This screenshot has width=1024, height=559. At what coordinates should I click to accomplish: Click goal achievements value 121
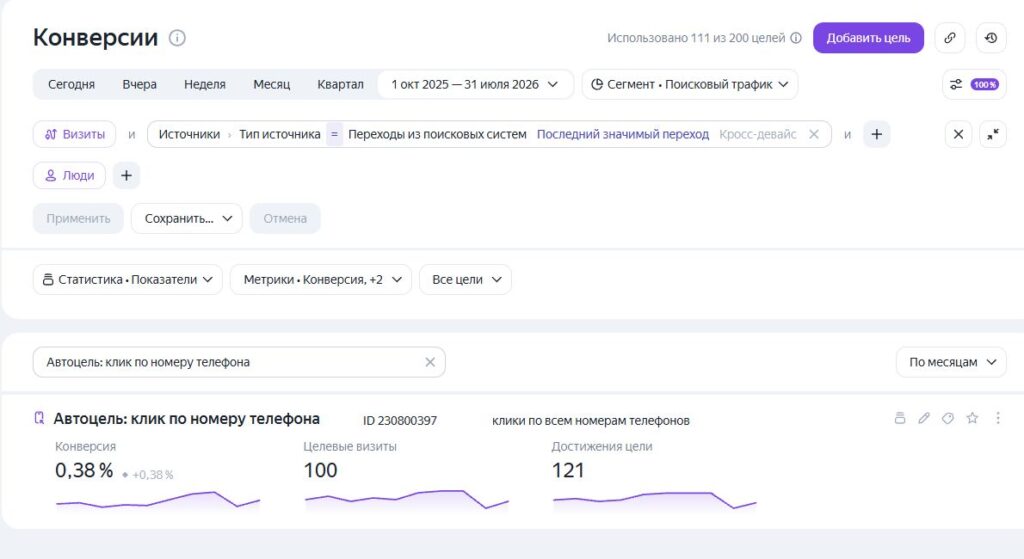(568, 470)
